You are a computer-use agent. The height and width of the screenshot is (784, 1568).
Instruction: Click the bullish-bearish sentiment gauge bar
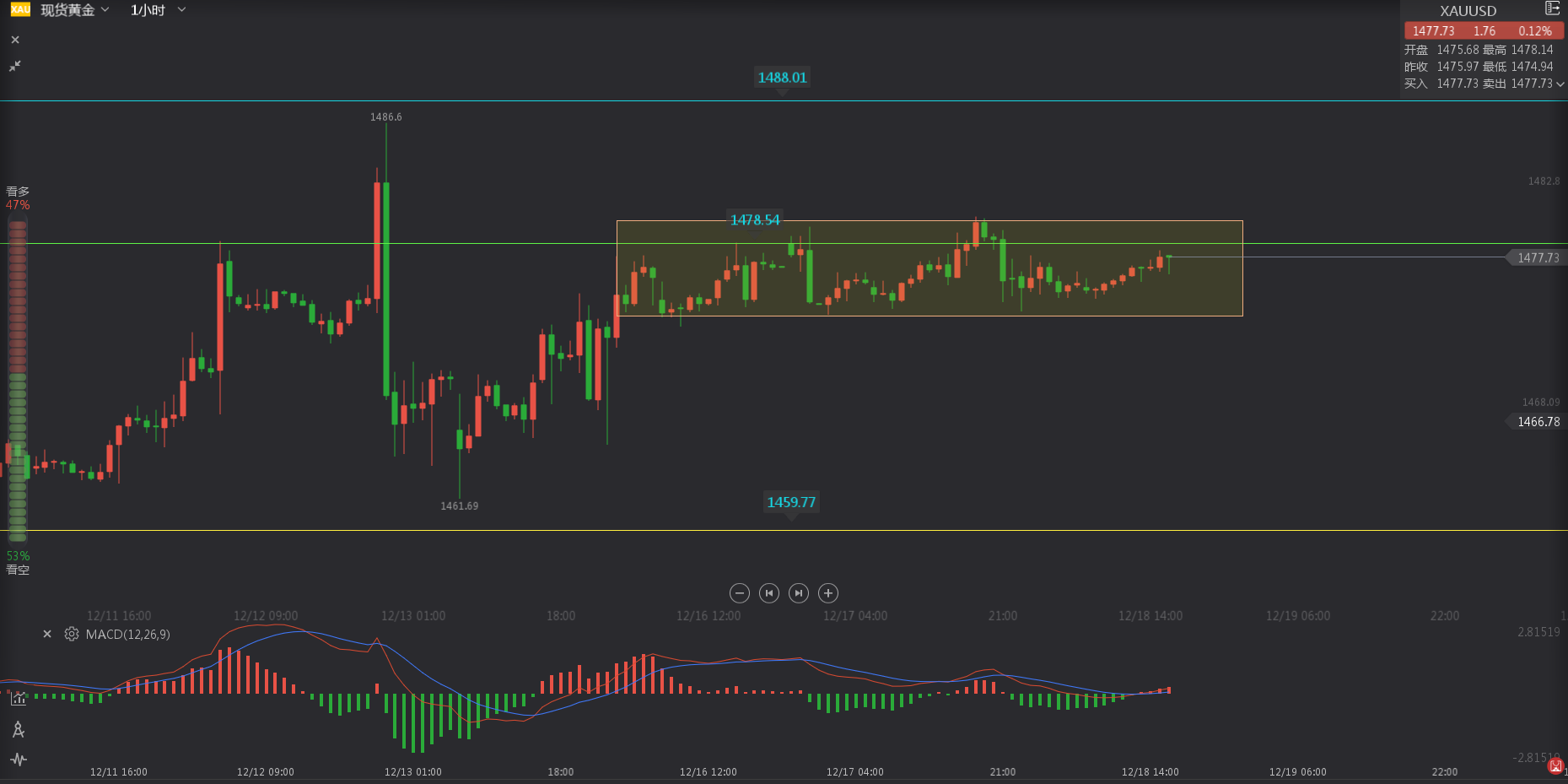18,380
